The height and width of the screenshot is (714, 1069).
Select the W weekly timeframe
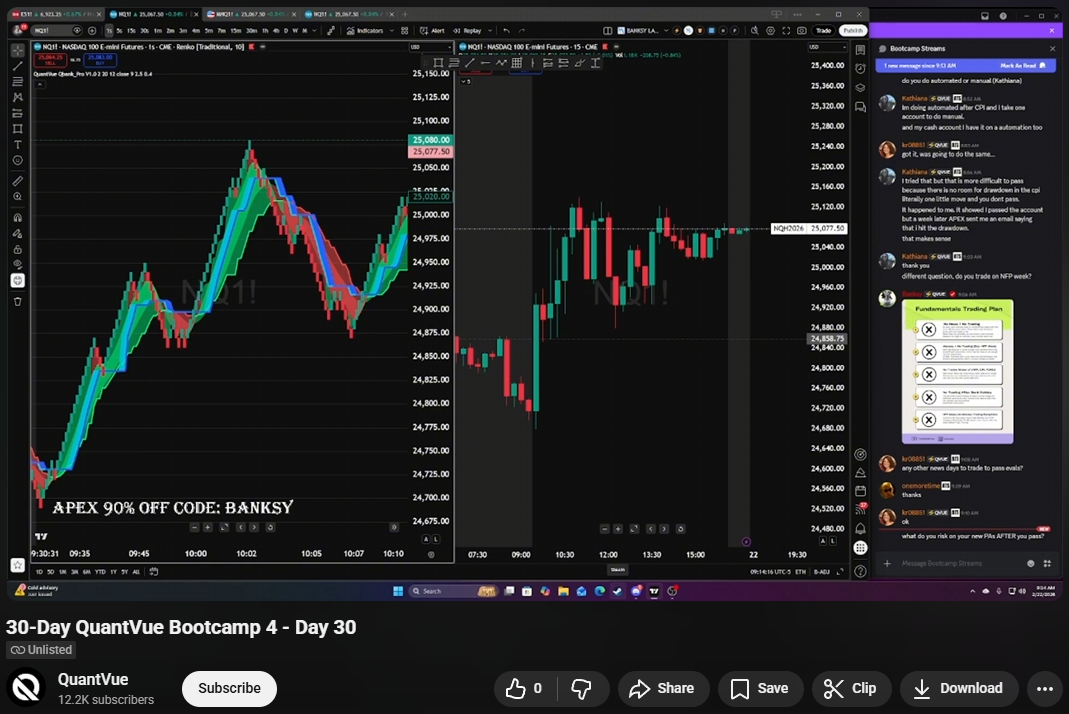[295, 31]
